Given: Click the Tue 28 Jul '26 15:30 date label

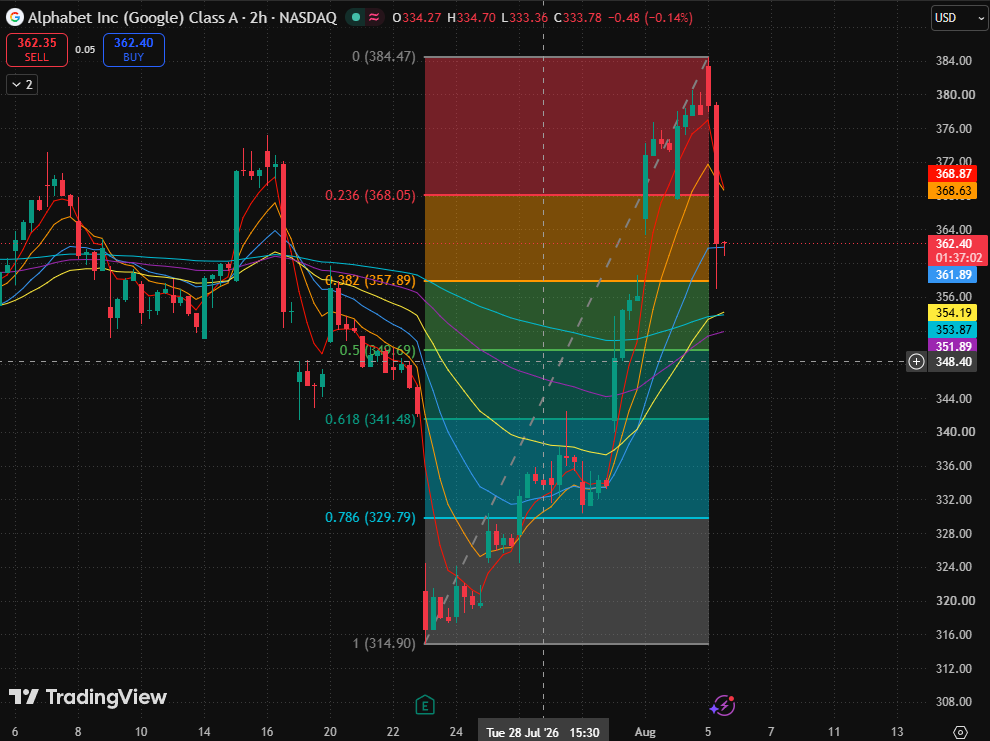Looking at the screenshot, I should [x=543, y=732].
